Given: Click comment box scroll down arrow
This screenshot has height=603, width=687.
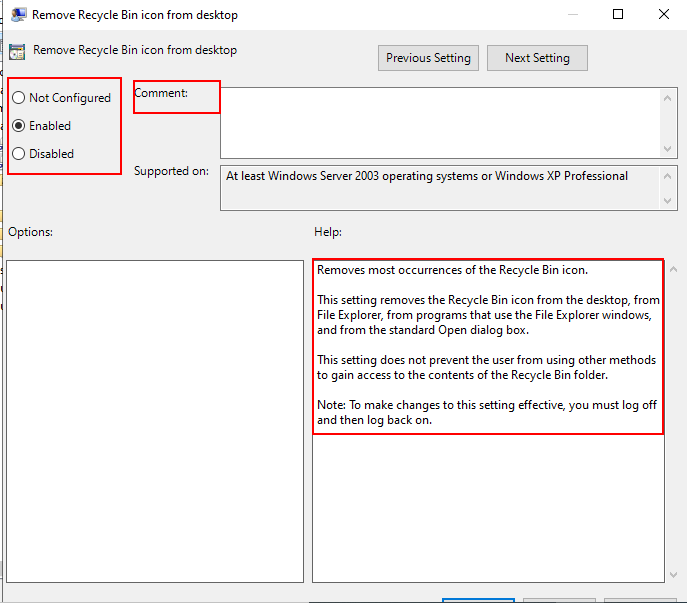Looking at the screenshot, I should pyautogui.click(x=667, y=149).
